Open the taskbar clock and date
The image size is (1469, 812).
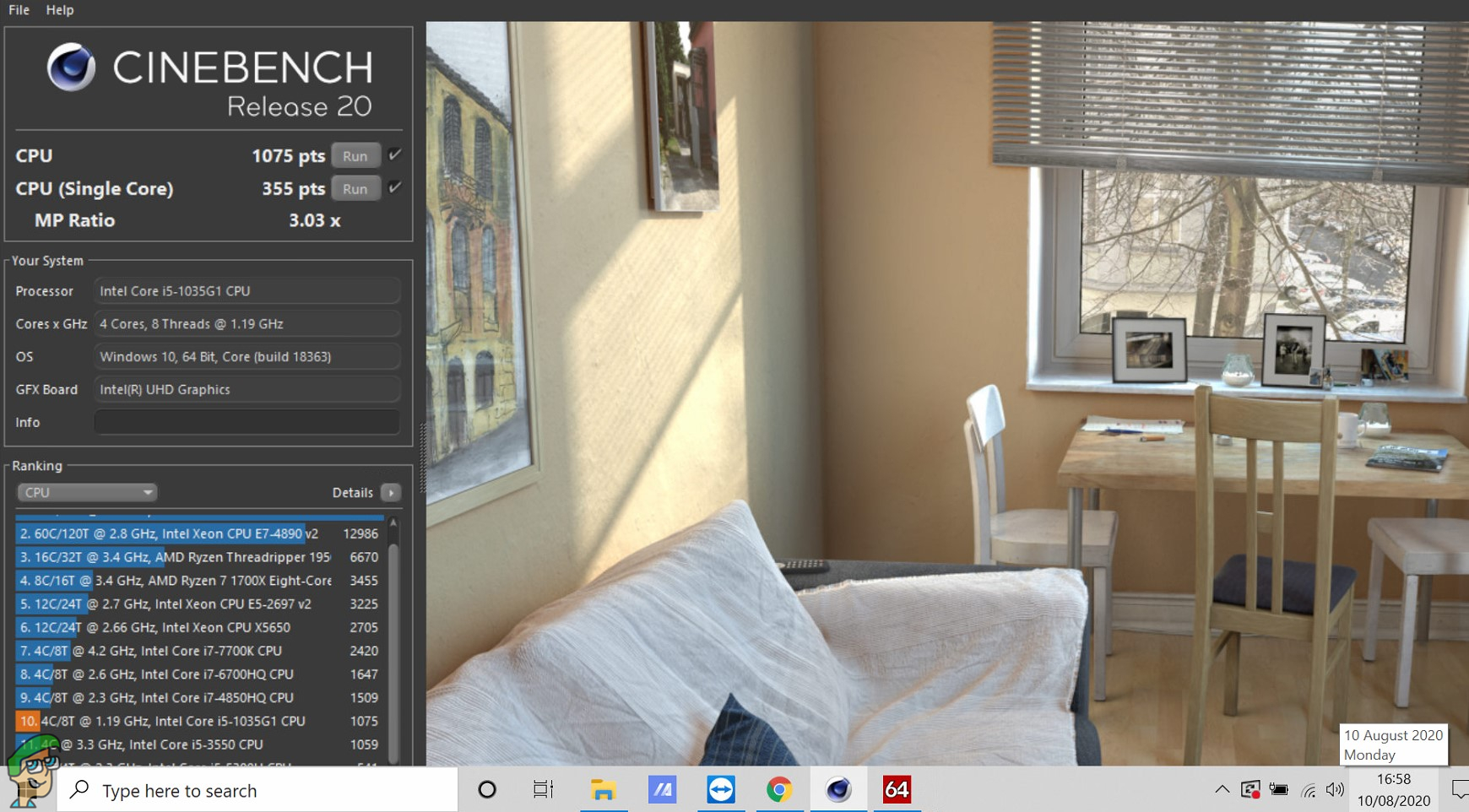[x=1394, y=790]
